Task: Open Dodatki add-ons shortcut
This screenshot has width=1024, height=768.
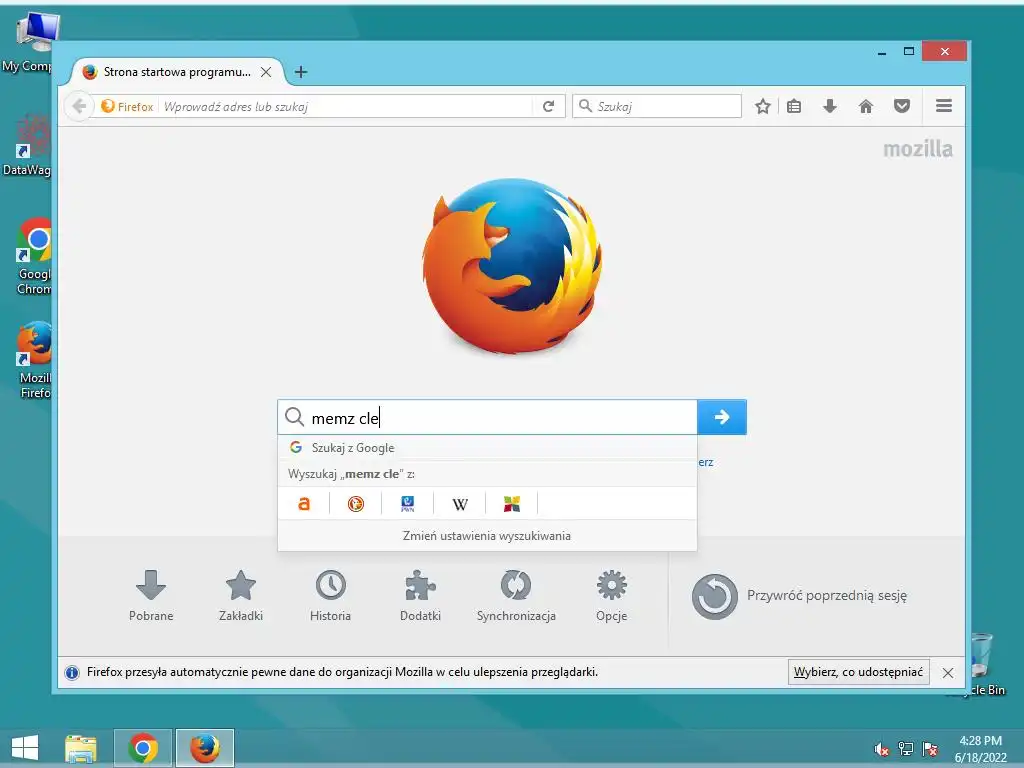Action: 421,596
